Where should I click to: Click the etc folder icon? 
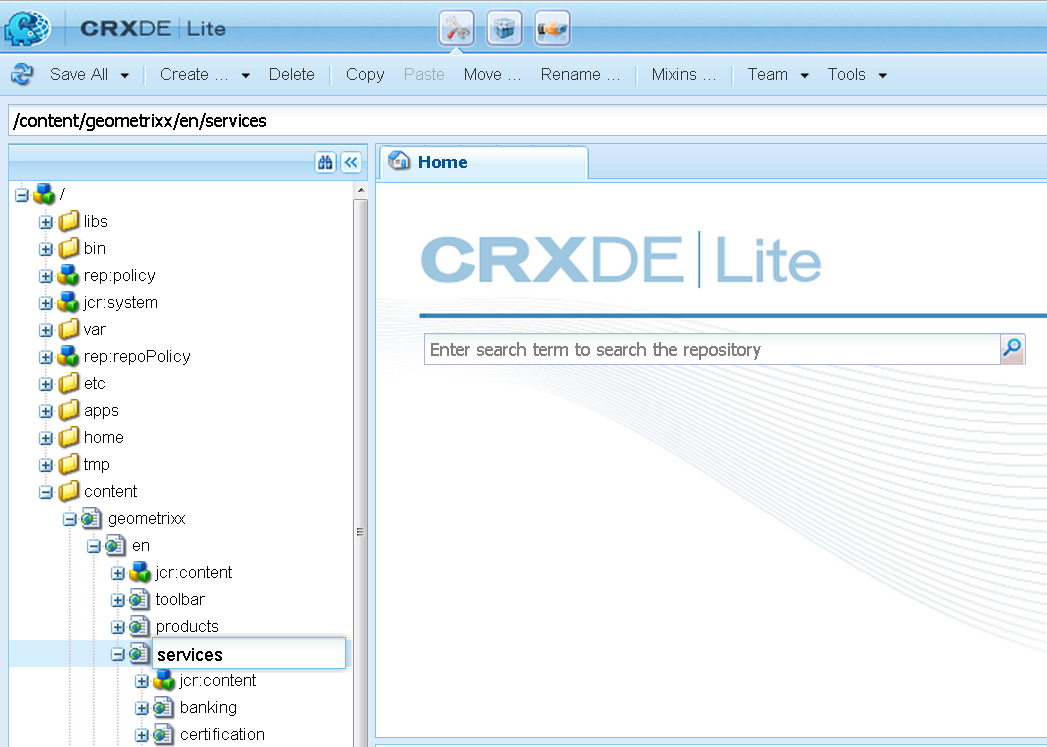click(x=69, y=383)
